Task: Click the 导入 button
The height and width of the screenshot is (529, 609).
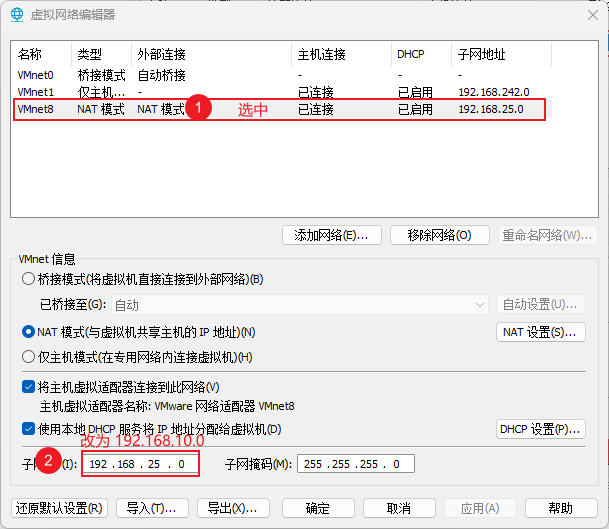Action: (x=151, y=507)
